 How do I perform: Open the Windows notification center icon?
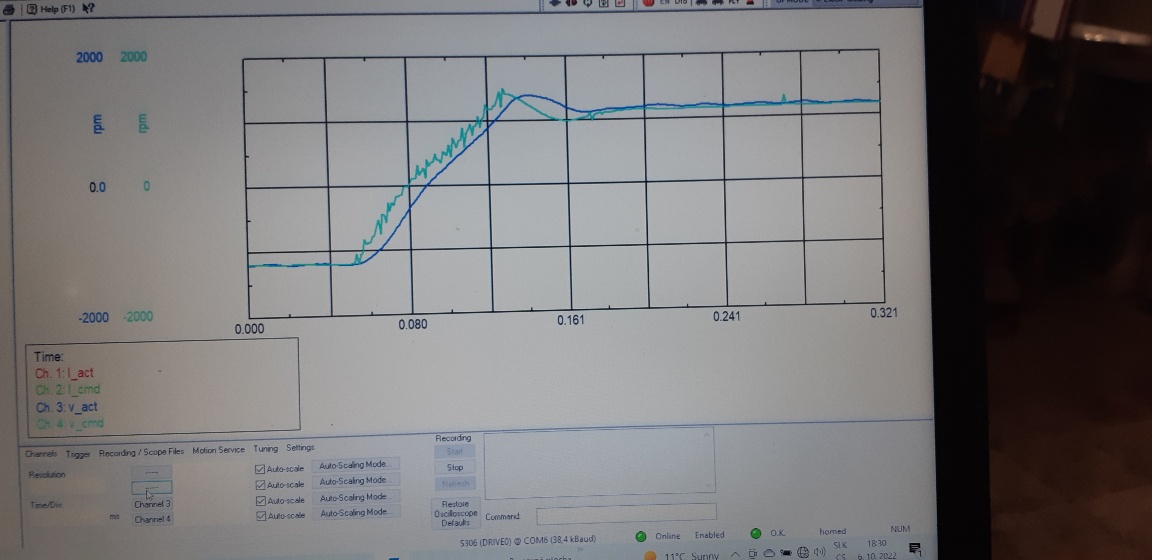pos(913,548)
